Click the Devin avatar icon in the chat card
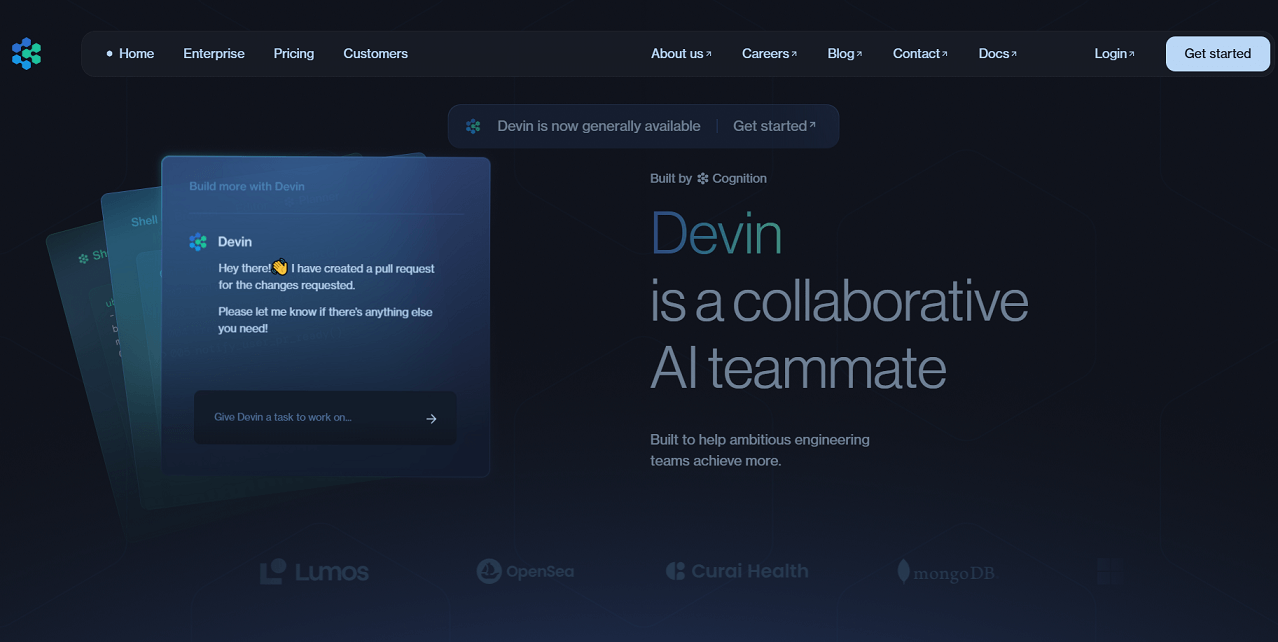The width and height of the screenshot is (1278, 642). pos(197,241)
